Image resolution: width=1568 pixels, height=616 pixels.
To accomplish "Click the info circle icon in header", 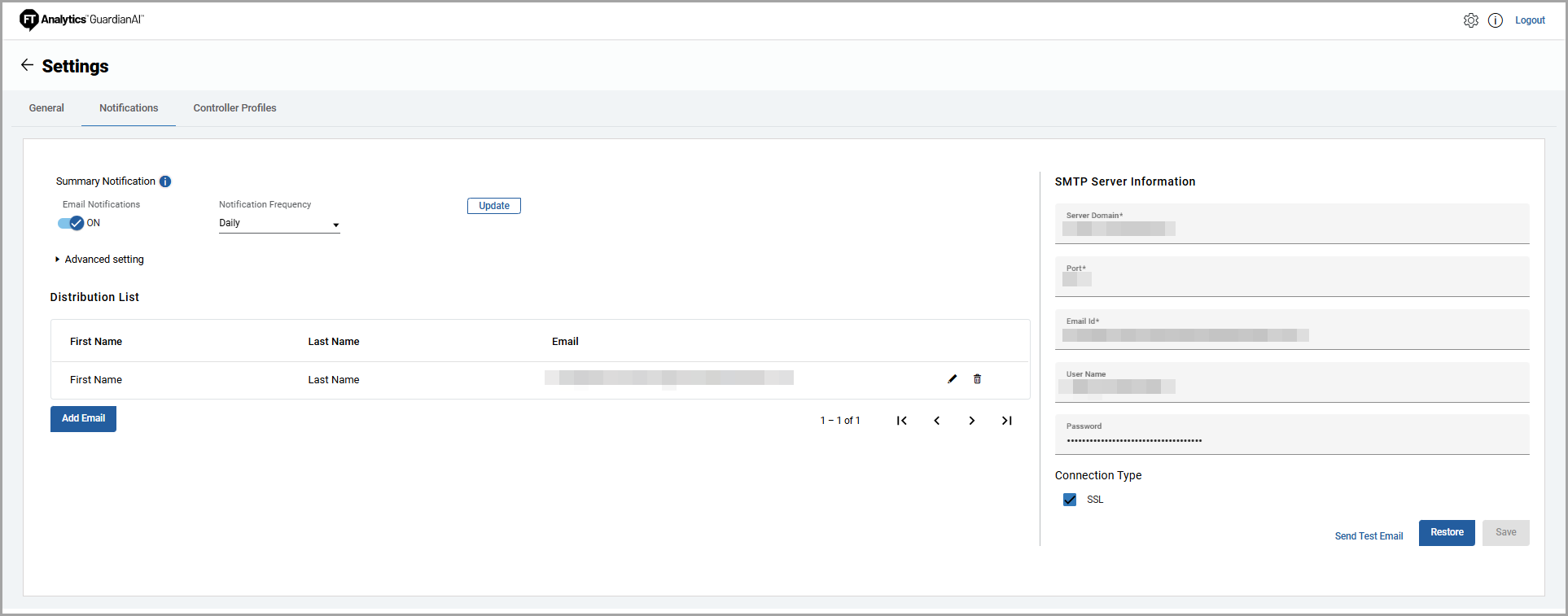I will pos(1495,20).
